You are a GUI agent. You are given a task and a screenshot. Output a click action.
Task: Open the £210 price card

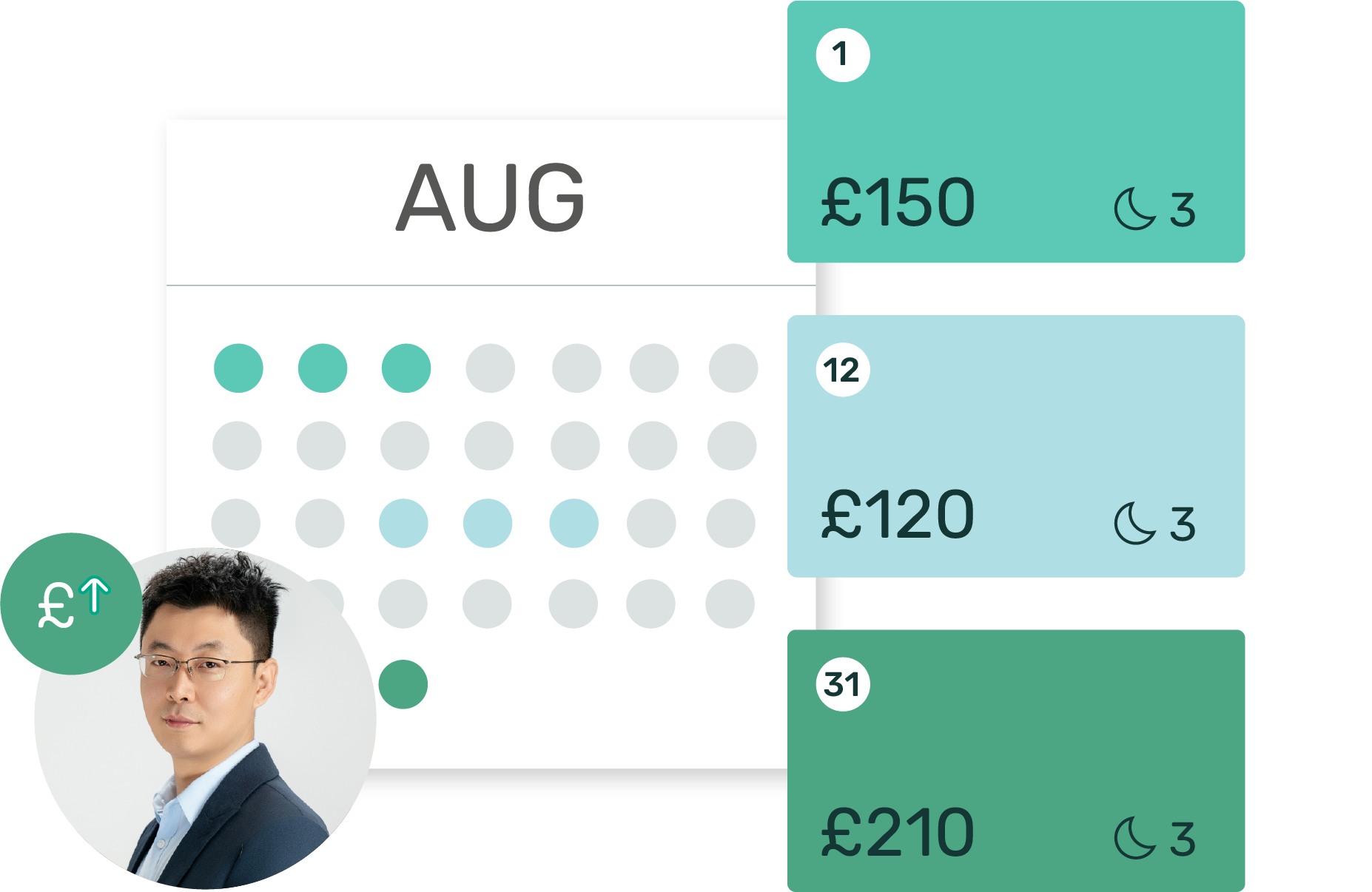[x=1016, y=760]
